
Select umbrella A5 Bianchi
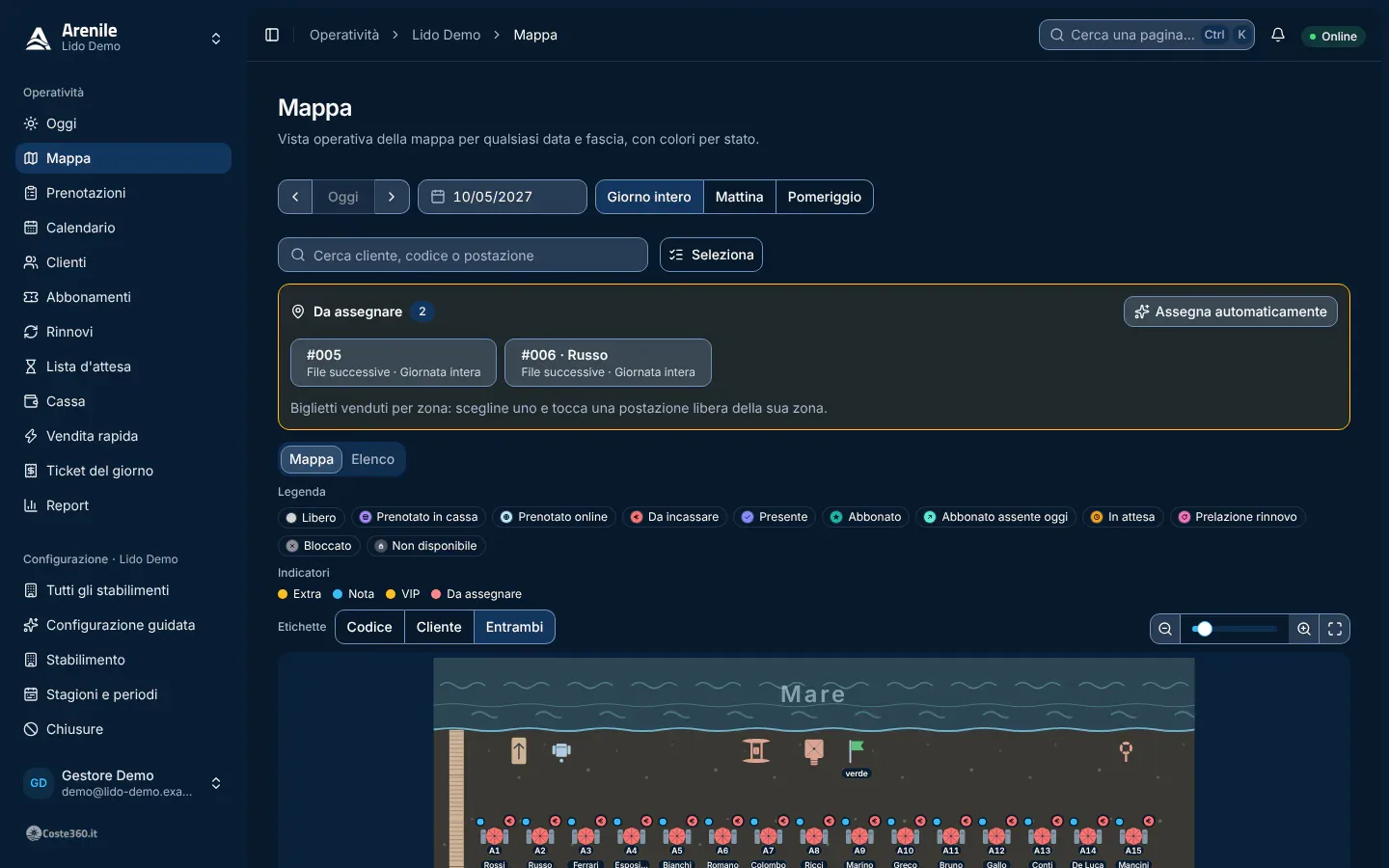(677, 836)
